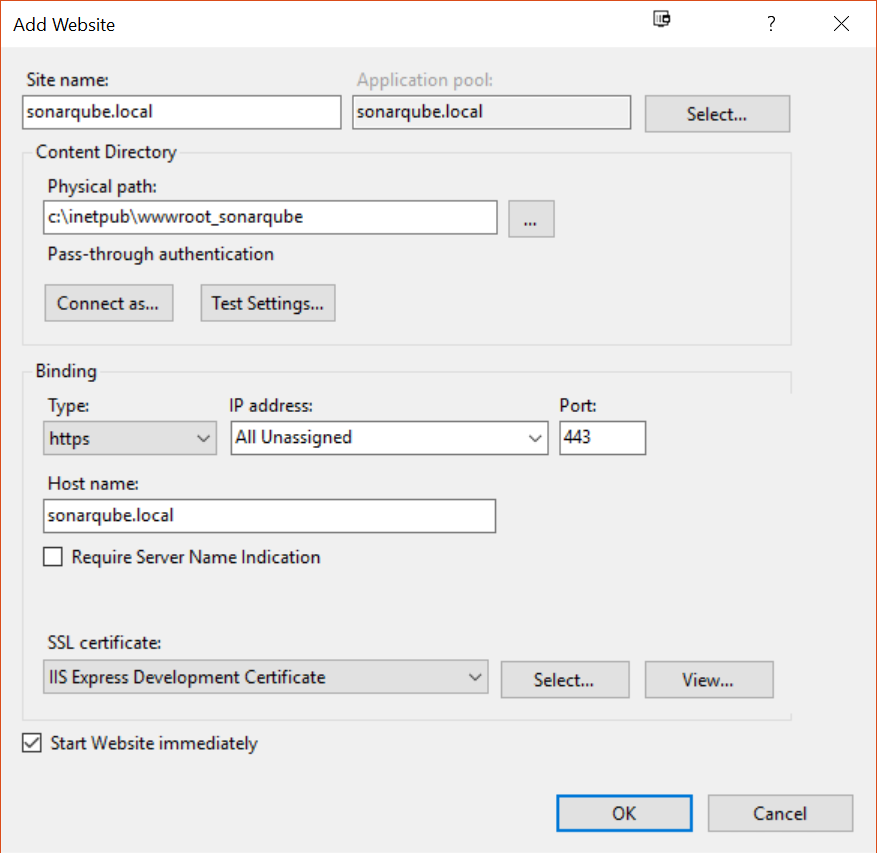Click the remote desktop icon in title bar

tap(662, 19)
